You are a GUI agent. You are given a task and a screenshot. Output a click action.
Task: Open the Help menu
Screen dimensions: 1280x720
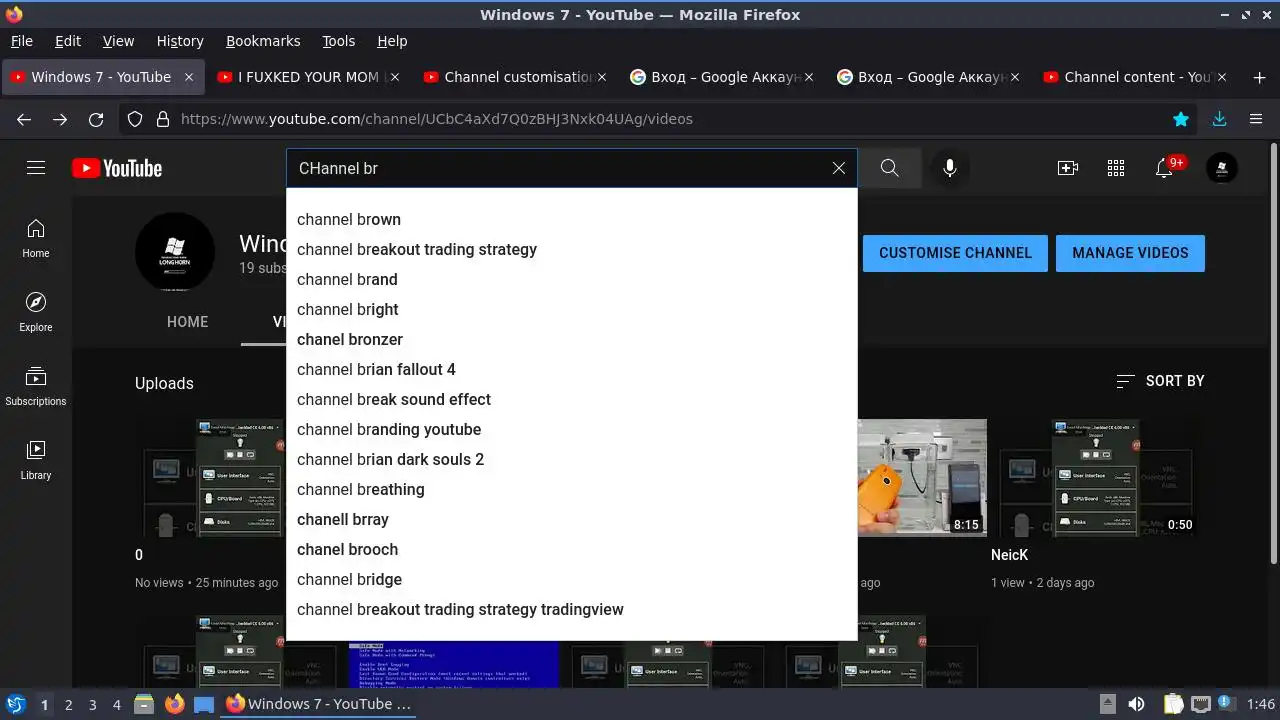coord(392,41)
